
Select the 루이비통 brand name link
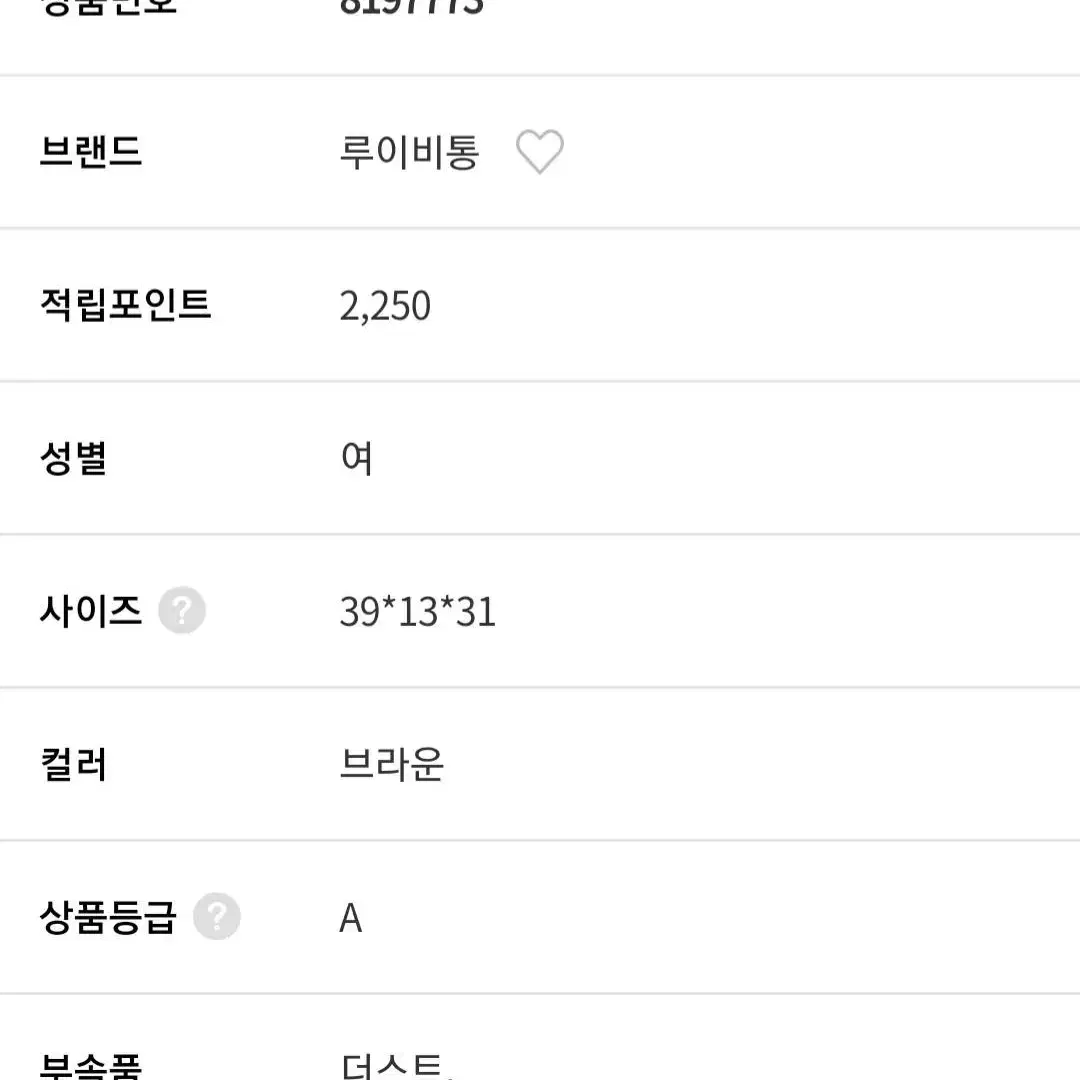(410, 152)
